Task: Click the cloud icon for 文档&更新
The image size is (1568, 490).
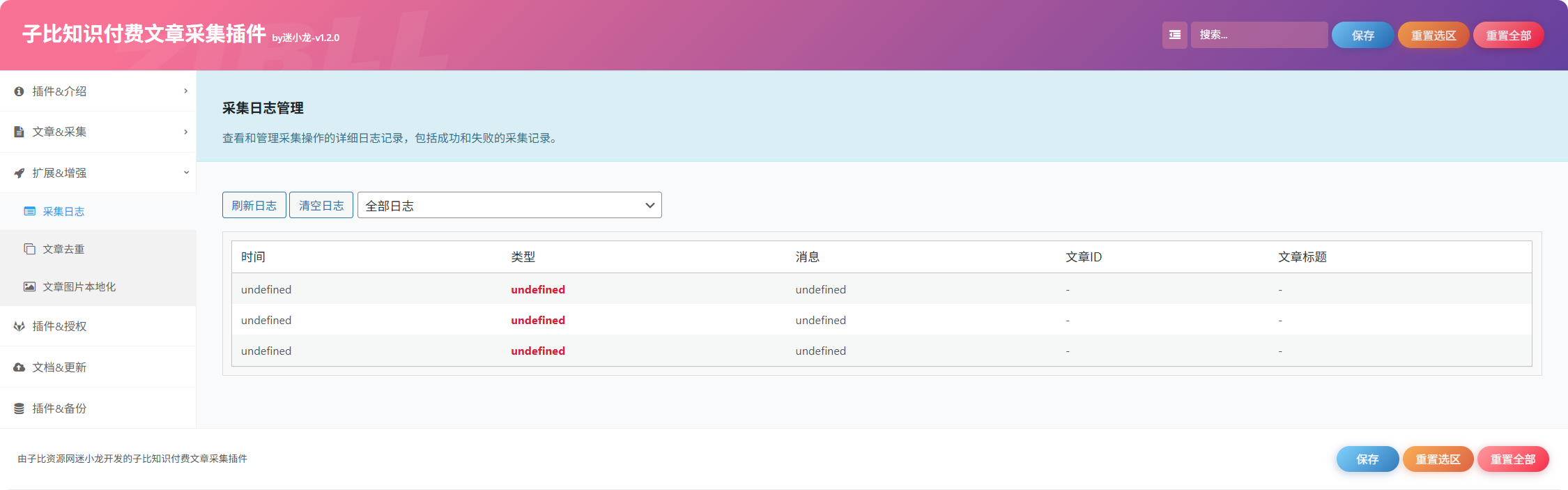Action: click(x=19, y=367)
